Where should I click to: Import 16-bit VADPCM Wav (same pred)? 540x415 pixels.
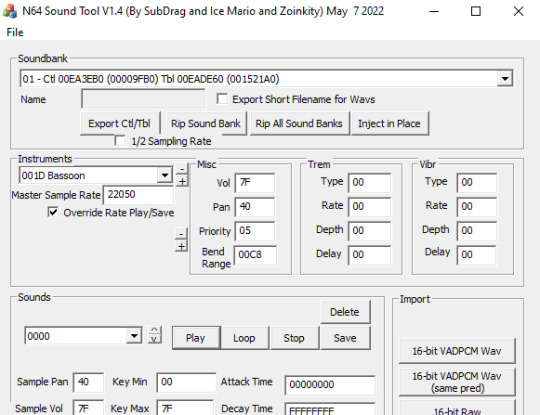[457, 382]
